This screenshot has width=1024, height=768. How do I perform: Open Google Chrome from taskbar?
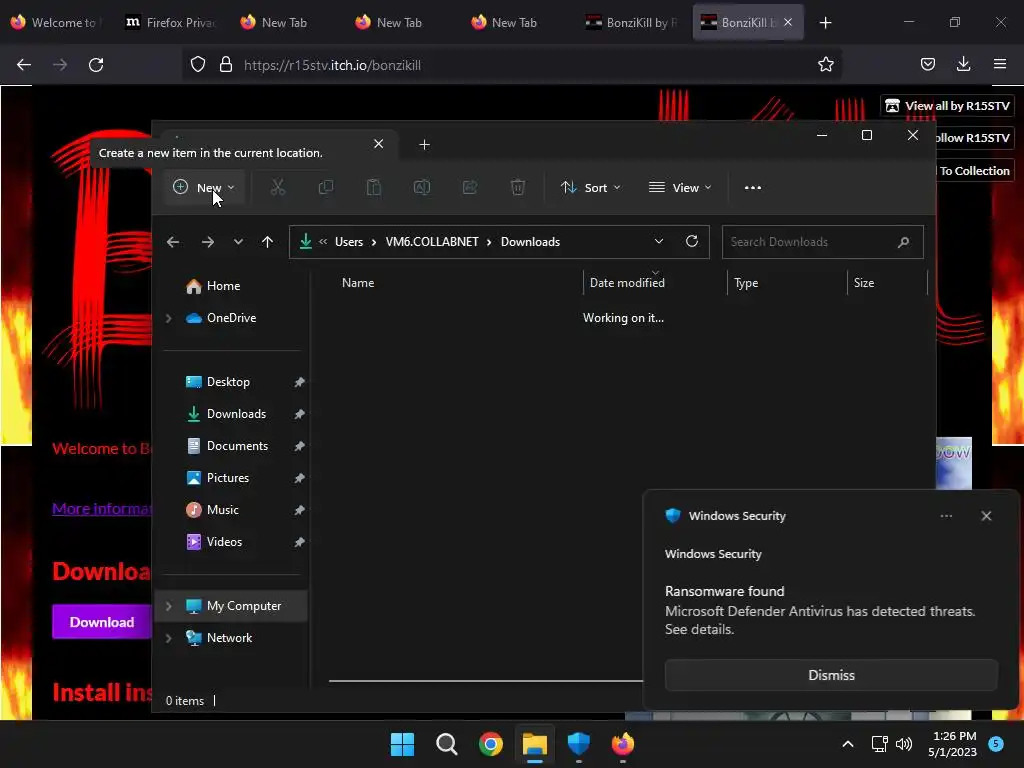pos(490,744)
